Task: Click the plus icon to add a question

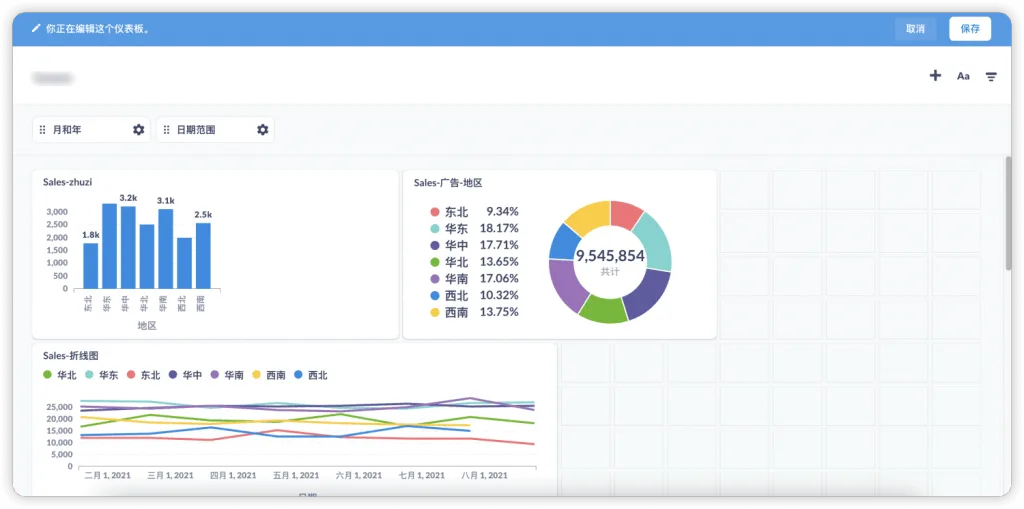Action: coord(935,76)
